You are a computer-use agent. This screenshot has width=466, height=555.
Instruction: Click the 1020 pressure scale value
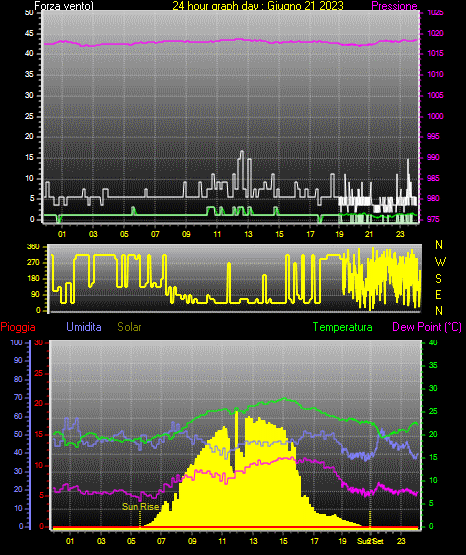[435, 33]
